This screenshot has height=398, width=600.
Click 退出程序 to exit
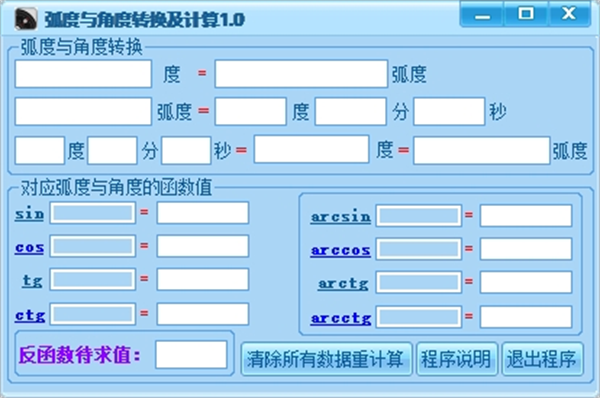543,359
